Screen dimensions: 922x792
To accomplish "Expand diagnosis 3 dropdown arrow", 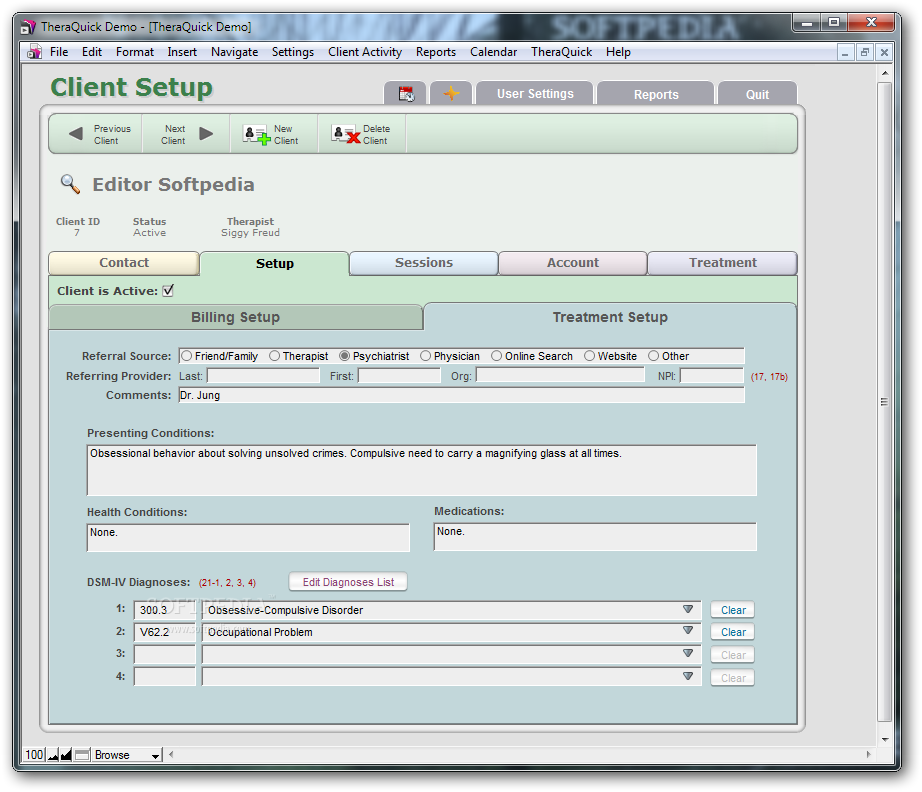I will point(688,653).
